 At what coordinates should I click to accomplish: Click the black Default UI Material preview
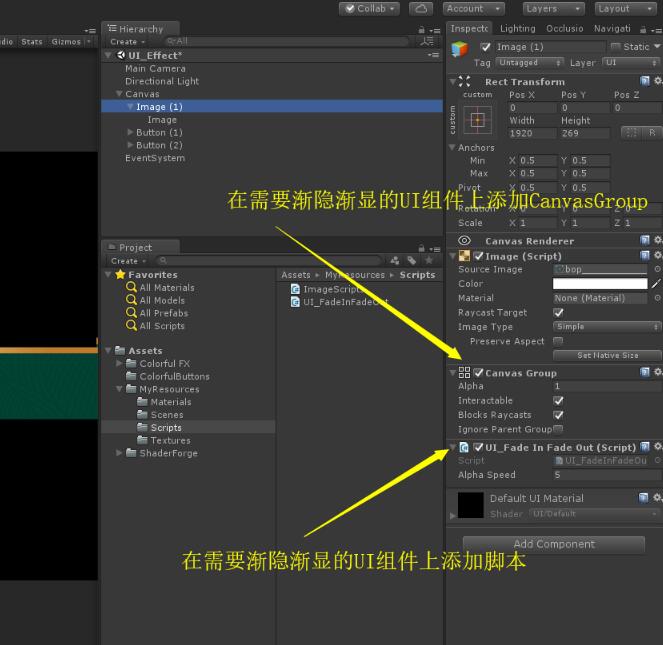tap(471, 505)
